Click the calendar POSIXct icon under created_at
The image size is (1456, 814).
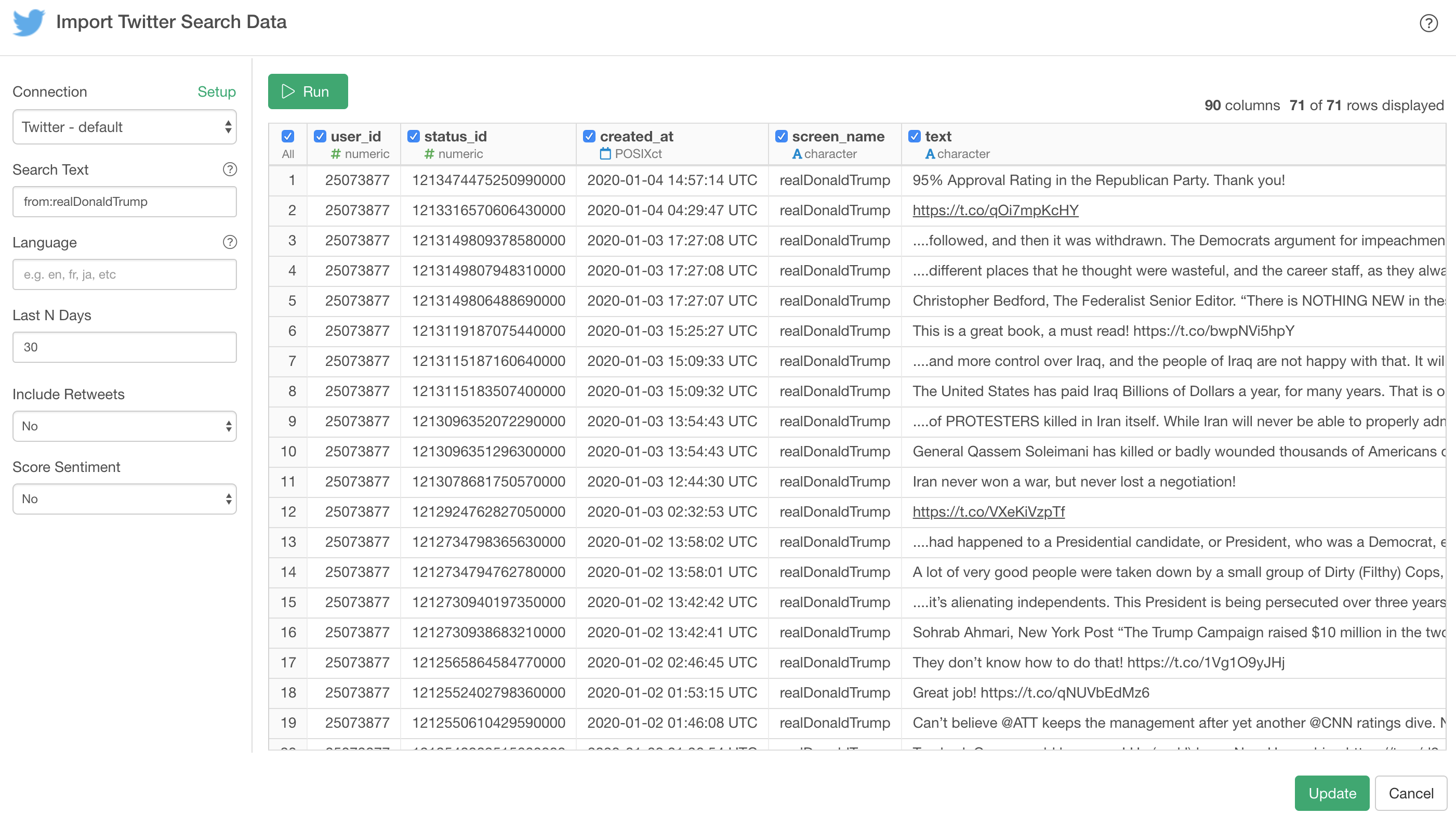605,153
